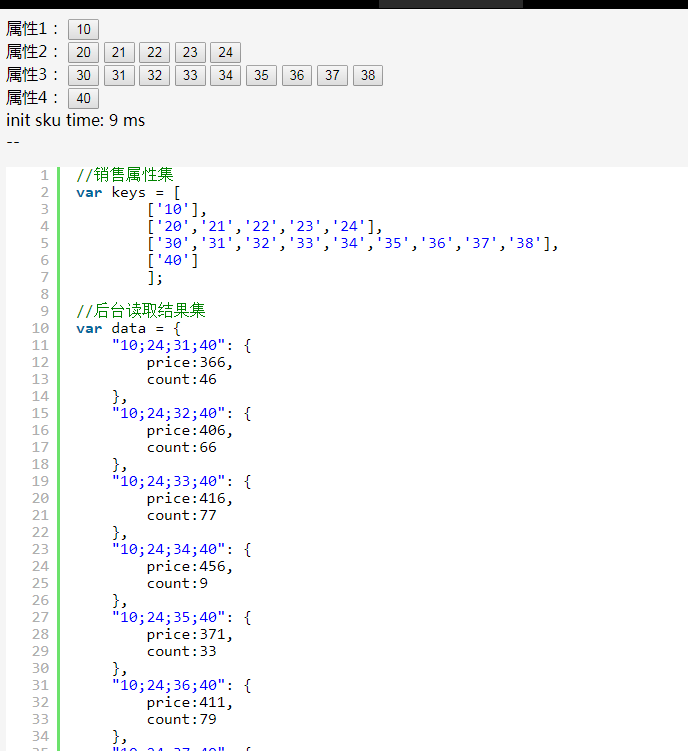
Task: Click the price:456 line
Action: (x=190, y=567)
